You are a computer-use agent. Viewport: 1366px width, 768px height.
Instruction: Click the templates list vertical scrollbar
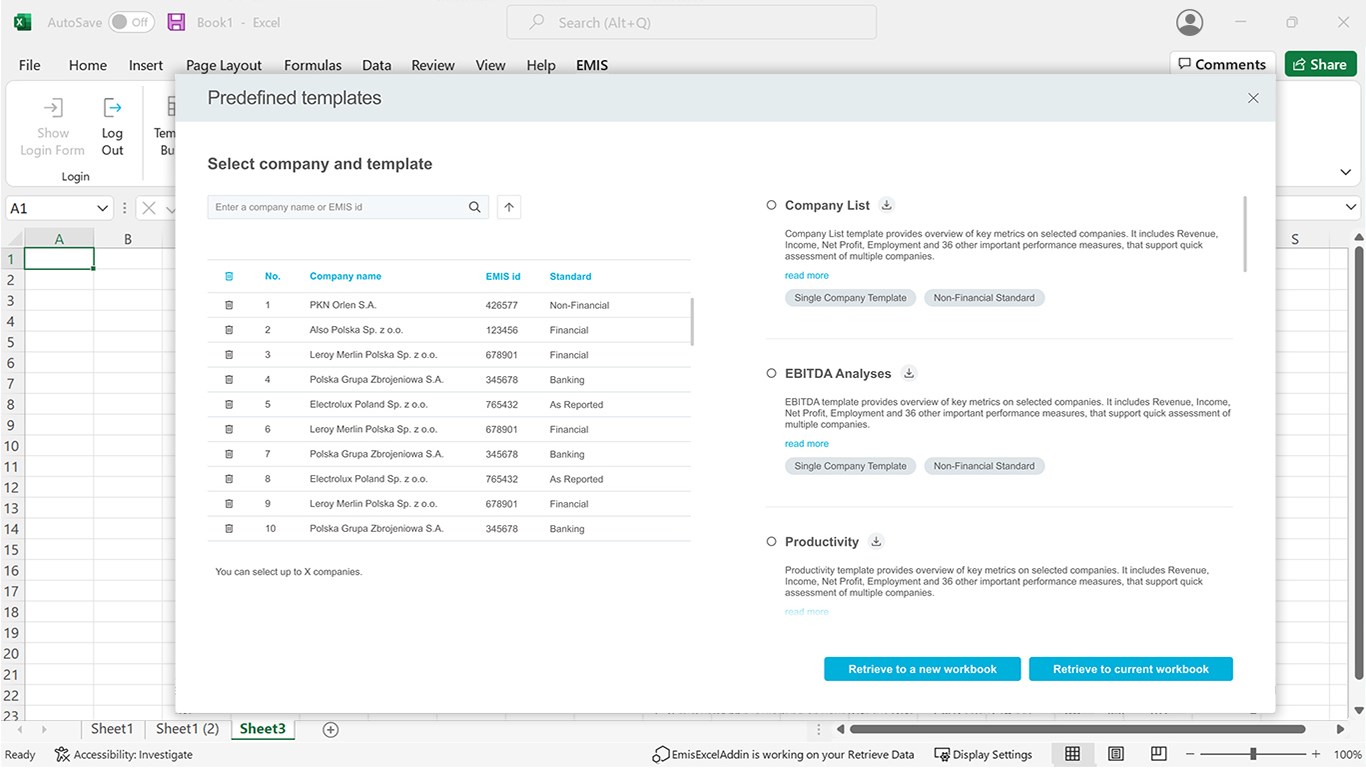click(1245, 233)
